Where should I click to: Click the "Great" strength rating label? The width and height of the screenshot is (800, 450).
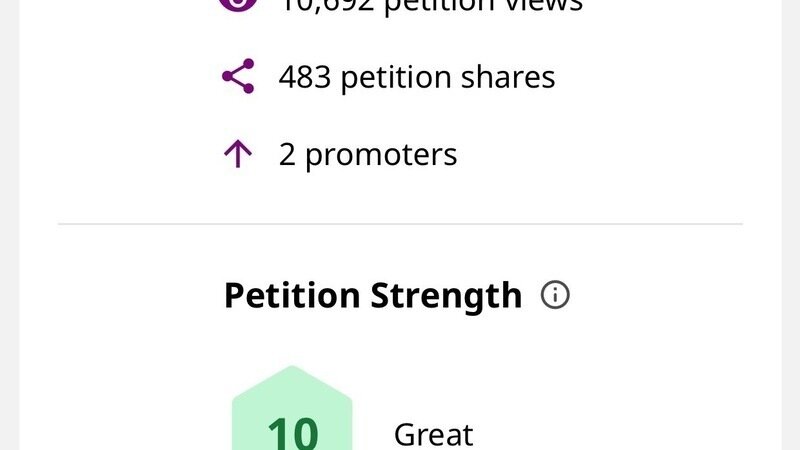coord(433,434)
